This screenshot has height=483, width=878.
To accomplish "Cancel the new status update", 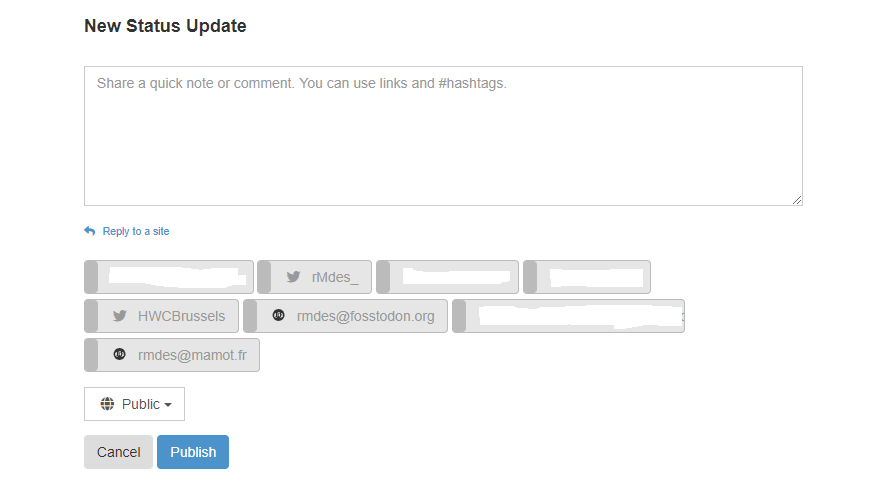I will pos(118,452).
